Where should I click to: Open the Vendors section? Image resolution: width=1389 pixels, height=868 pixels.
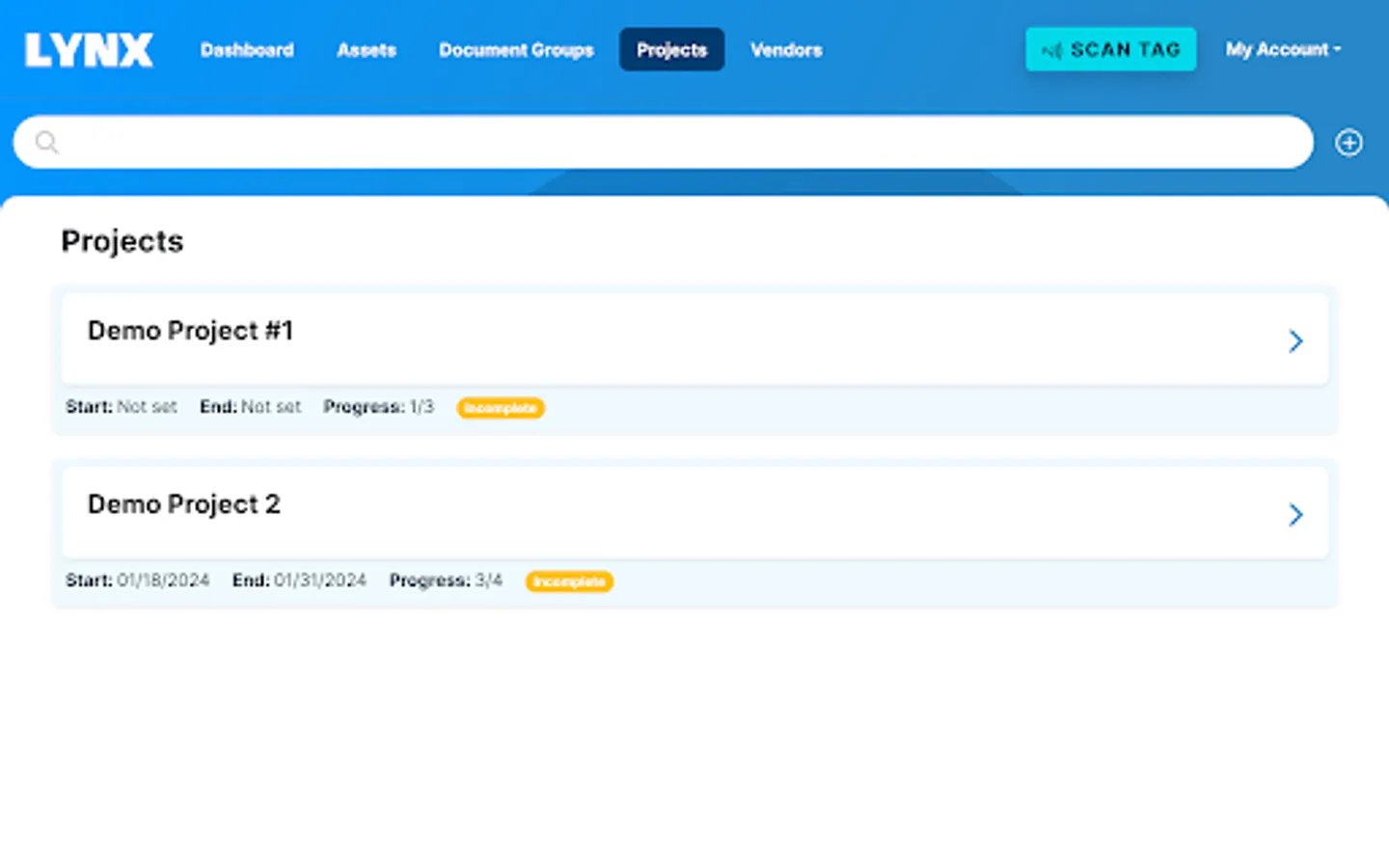(x=785, y=49)
